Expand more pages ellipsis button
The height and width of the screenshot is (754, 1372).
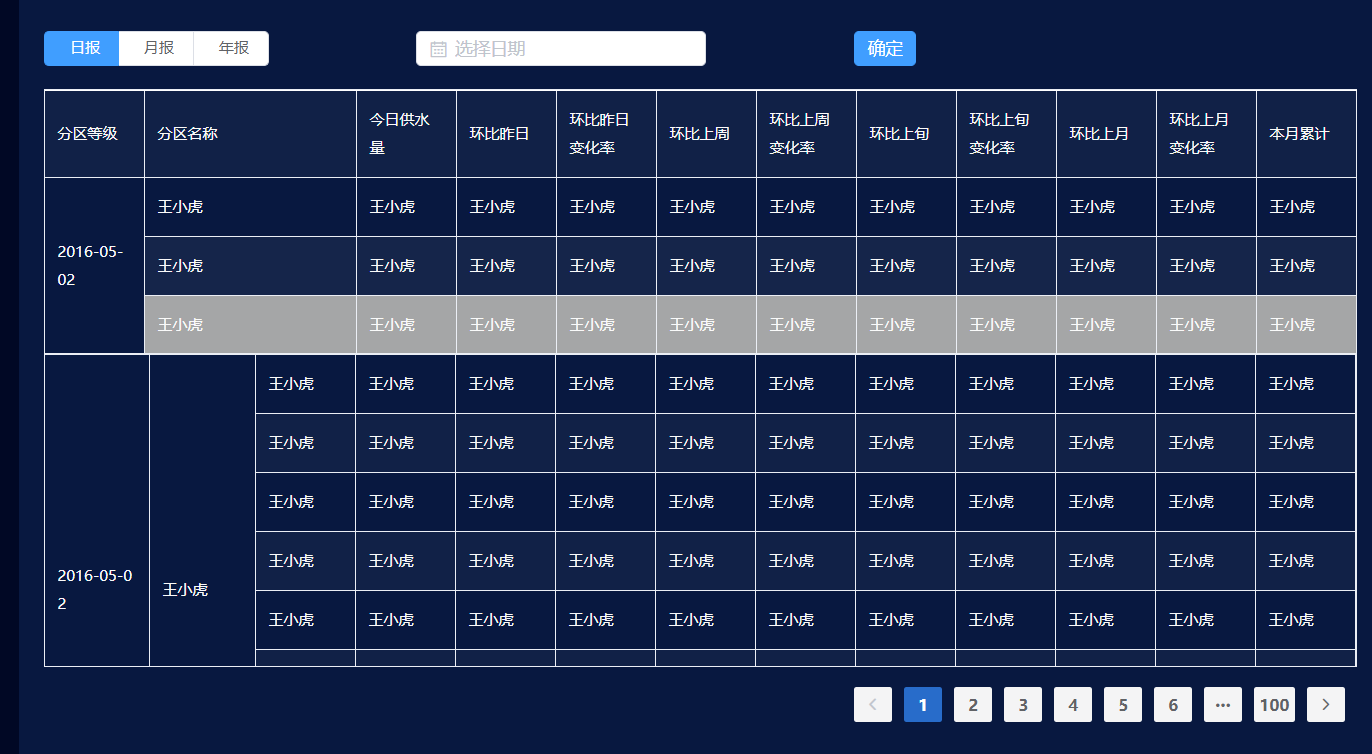1223,705
